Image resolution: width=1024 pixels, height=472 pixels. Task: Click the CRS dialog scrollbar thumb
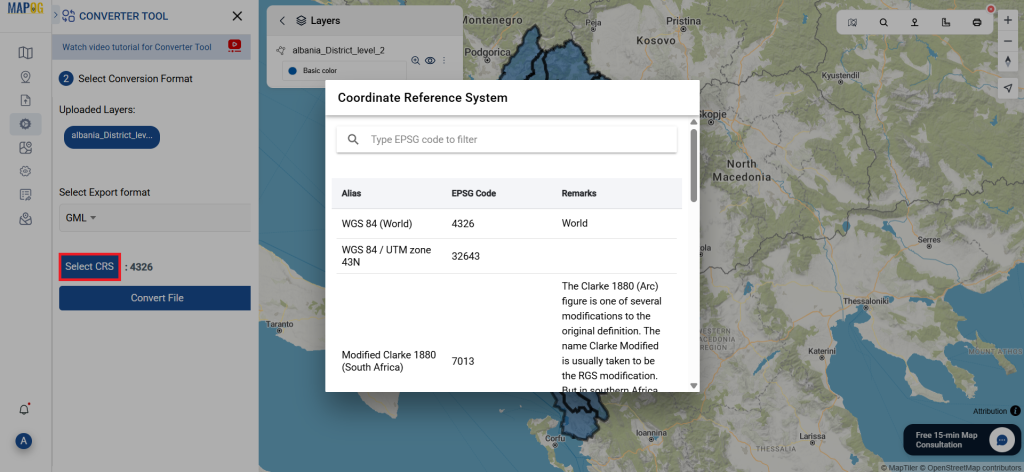pyautogui.click(x=694, y=165)
